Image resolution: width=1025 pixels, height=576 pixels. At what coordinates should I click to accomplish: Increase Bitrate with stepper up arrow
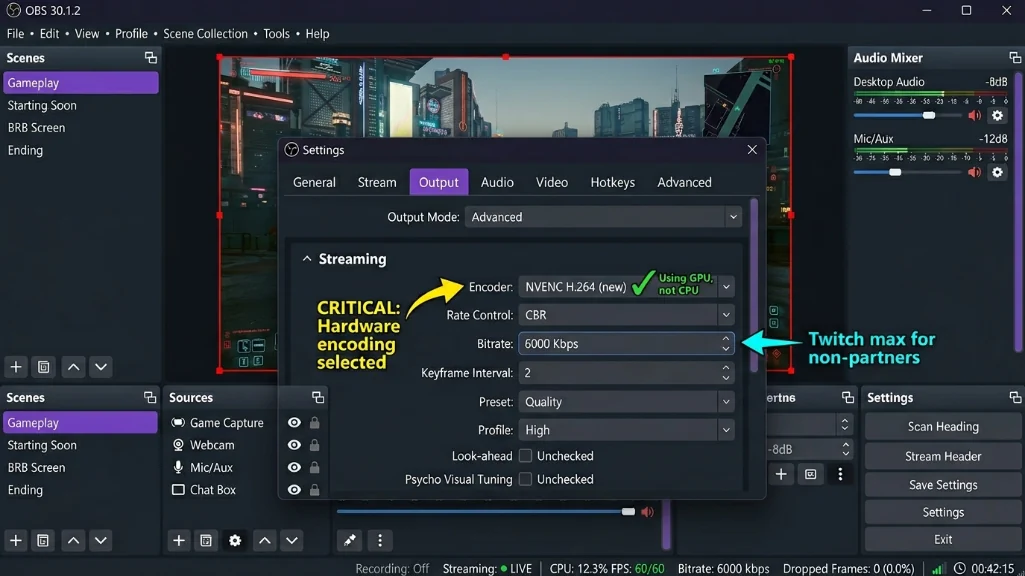[x=726, y=338]
